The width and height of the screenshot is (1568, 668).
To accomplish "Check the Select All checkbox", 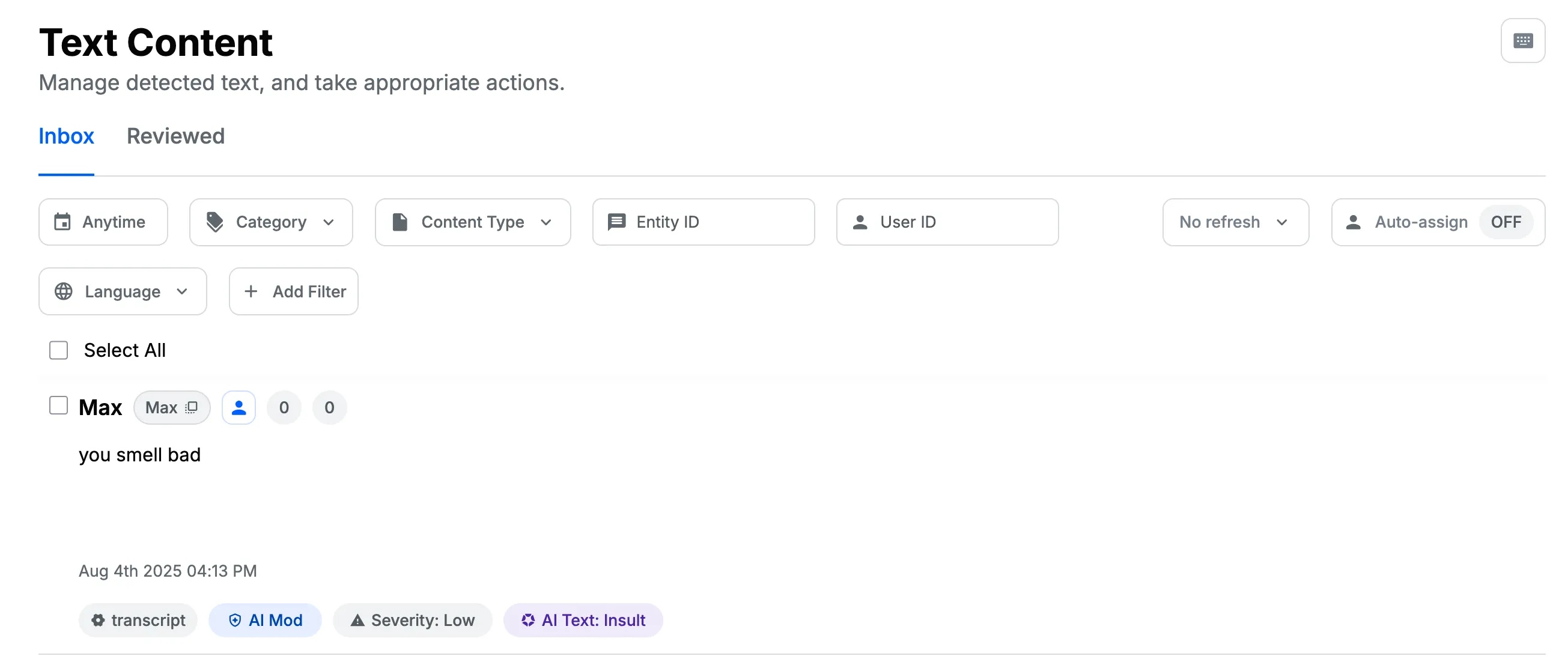I will [x=58, y=350].
